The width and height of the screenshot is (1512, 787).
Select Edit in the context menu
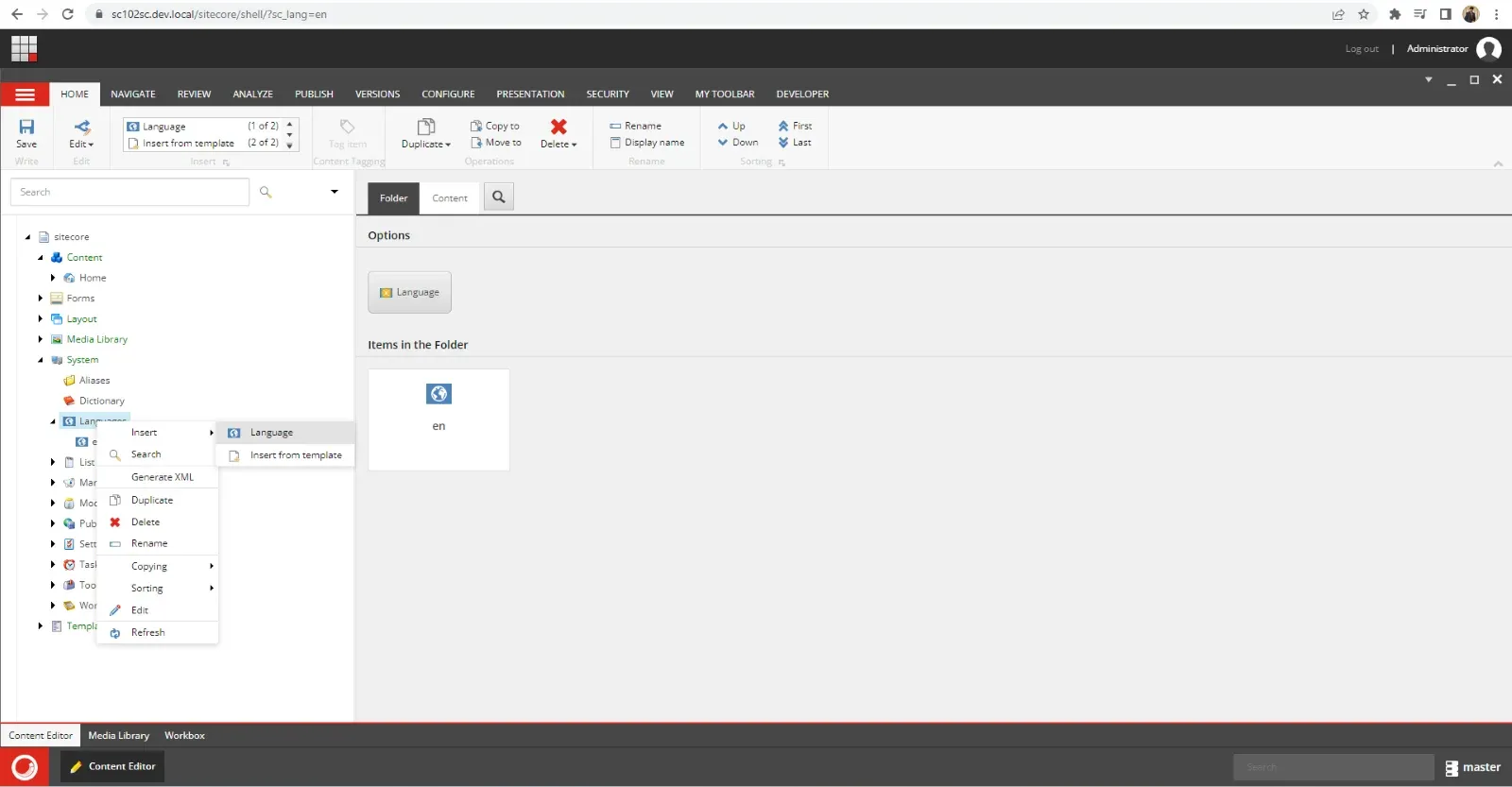pyautogui.click(x=158, y=610)
